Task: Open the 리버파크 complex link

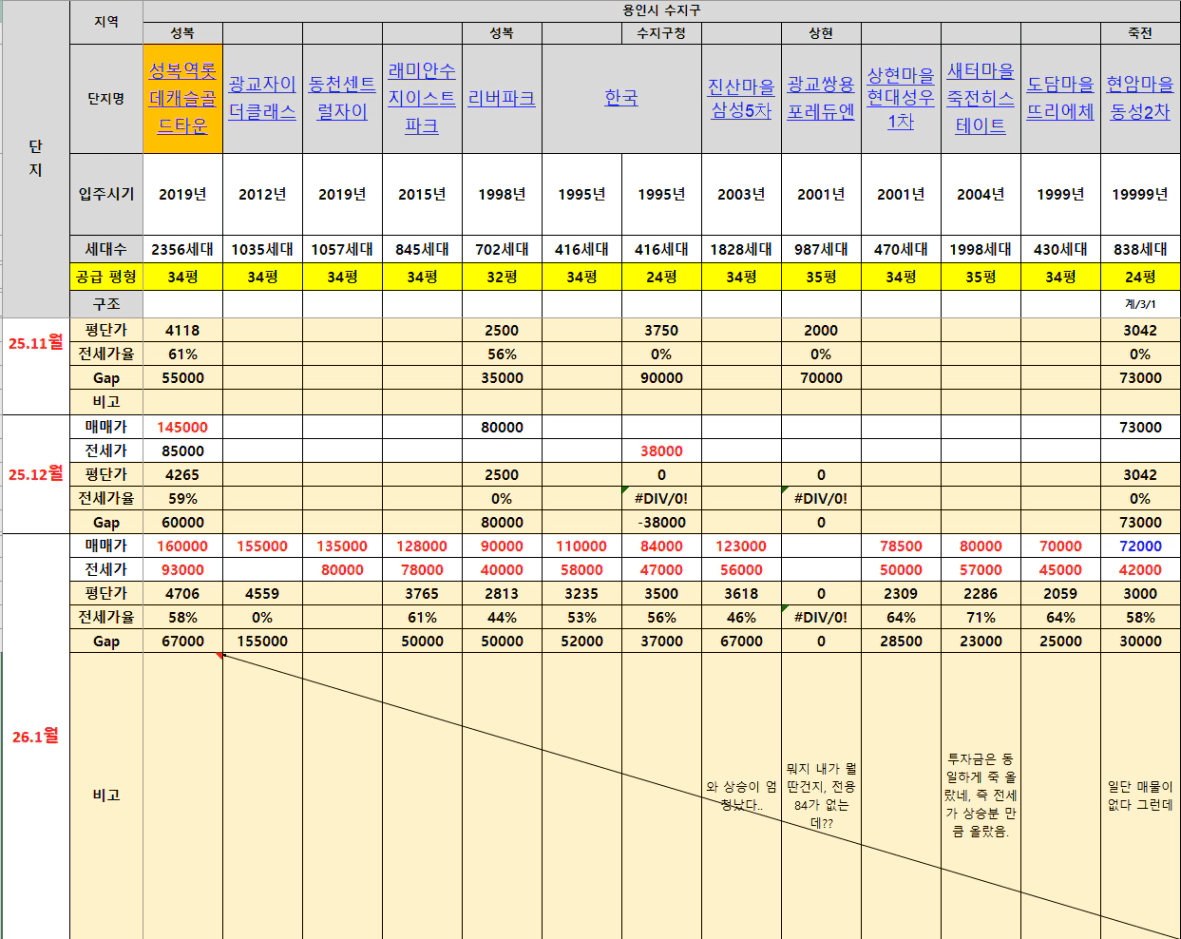Action: click(x=501, y=98)
